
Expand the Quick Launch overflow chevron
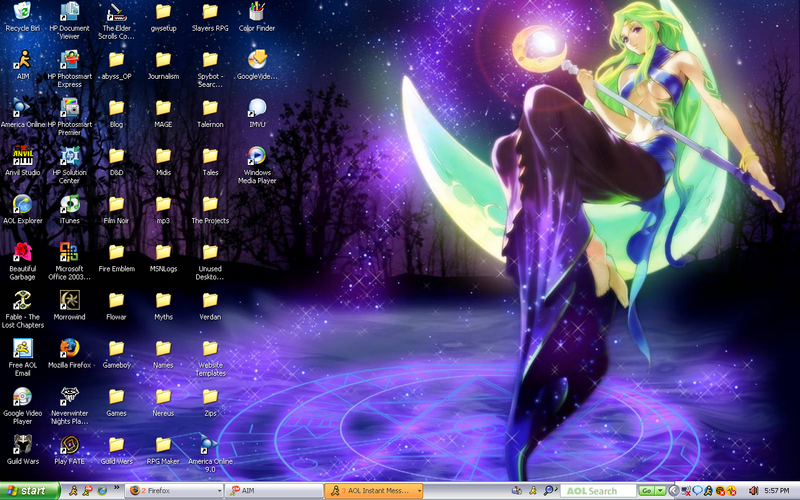point(116,488)
